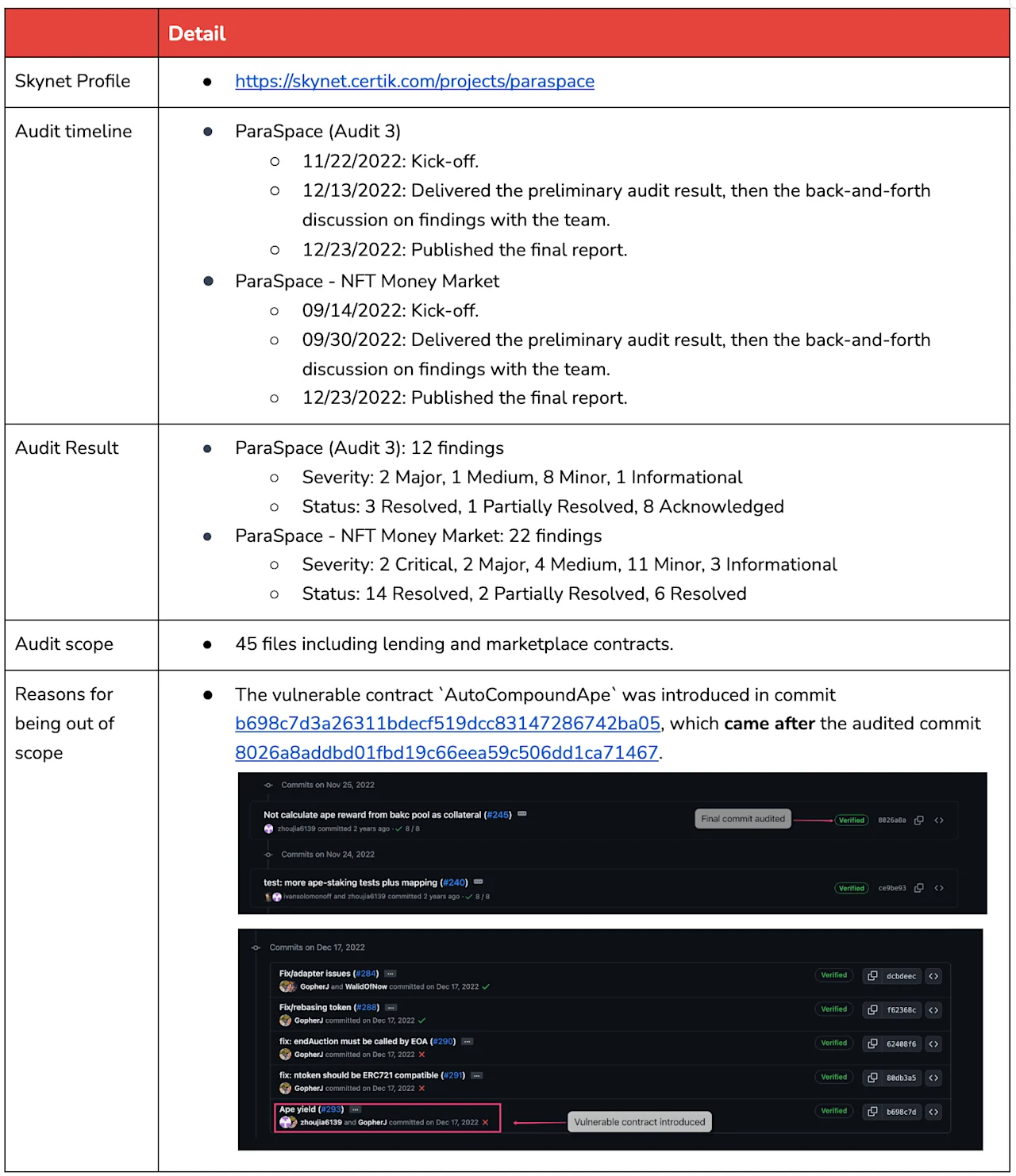1016x1176 pixels.
Task: Open the b698c7d3a26311bdecf519dcc83147286742ba05 commit link
Action: pyautogui.click(x=448, y=724)
